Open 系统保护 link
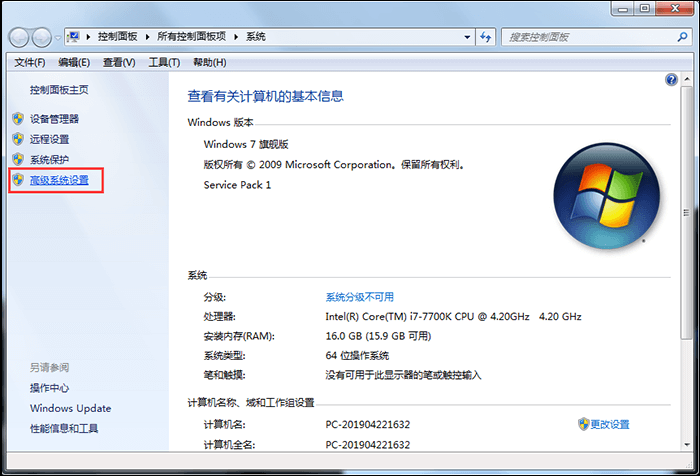This screenshot has height=476, width=700. (x=49, y=160)
